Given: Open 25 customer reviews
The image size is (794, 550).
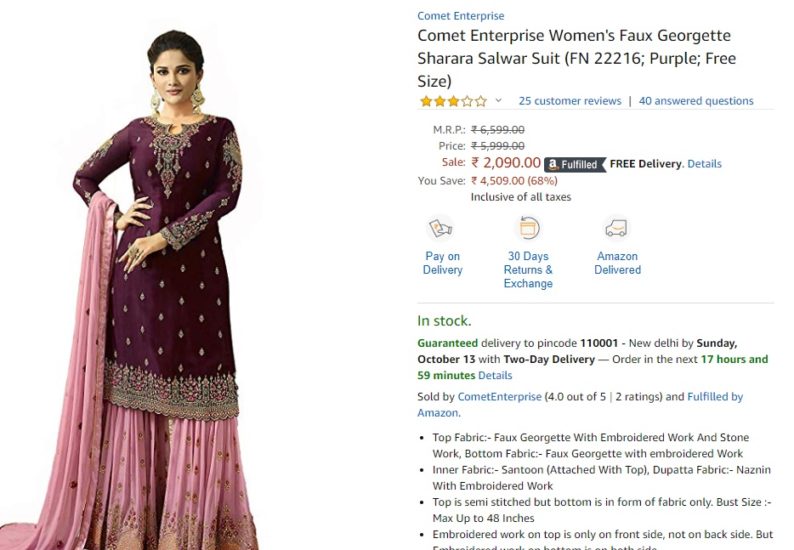Looking at the screenshot, I should [570, 101].
